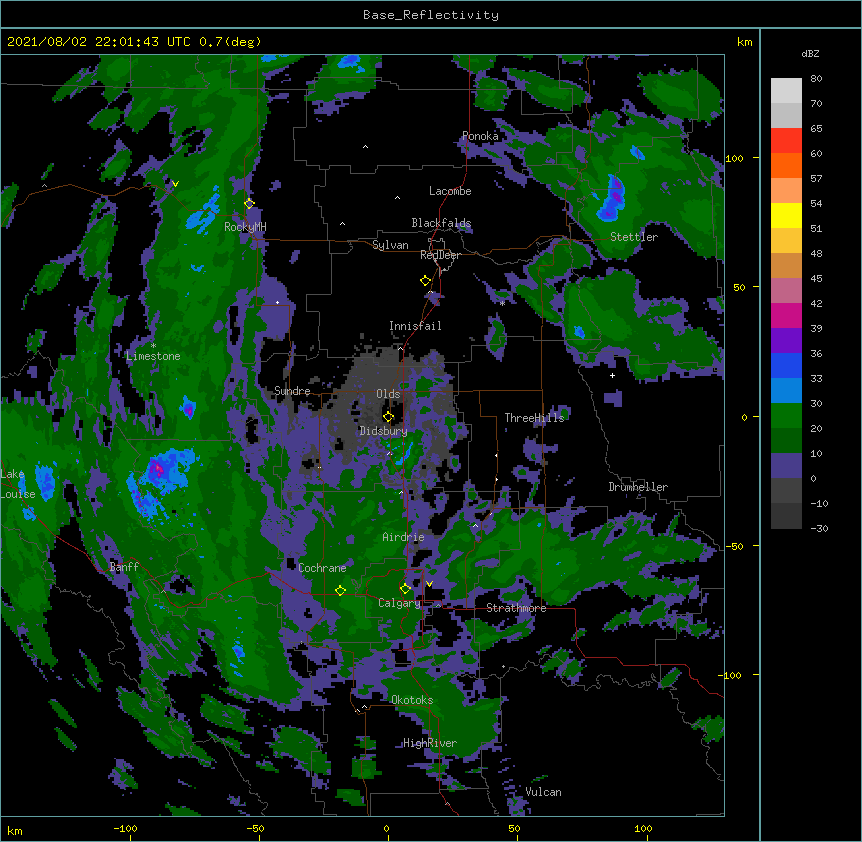The height and width of the screenshot is (842, 862).
Task: Click the Drumheller label
Action: click(638, 487)
